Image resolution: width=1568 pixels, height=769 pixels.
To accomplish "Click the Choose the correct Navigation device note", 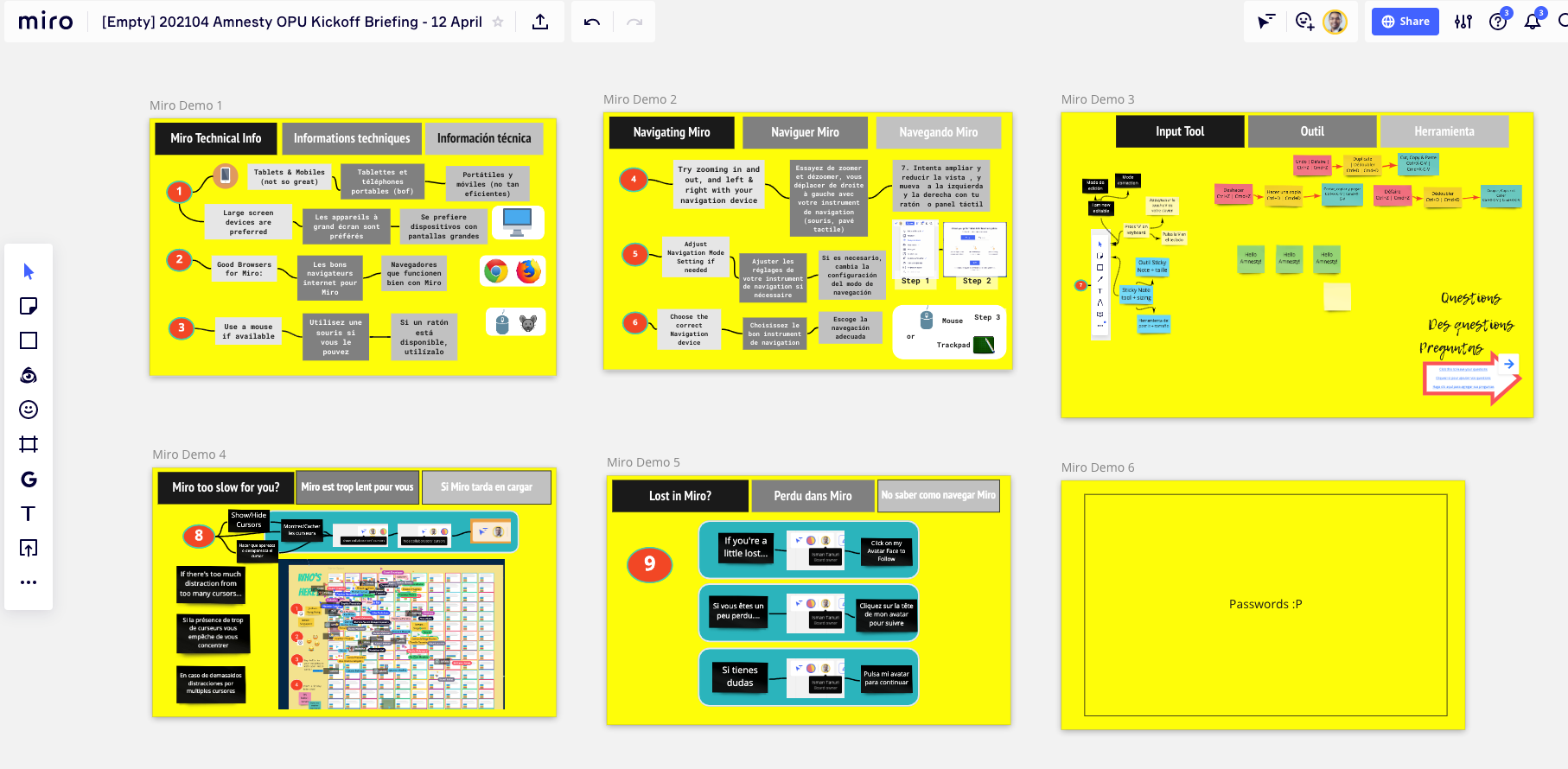I will pos(689,329).
